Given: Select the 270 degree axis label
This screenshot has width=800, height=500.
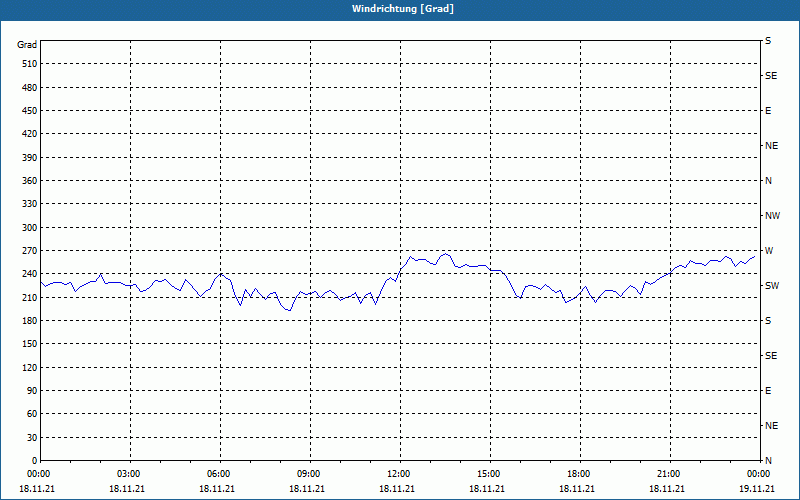Looking at the screenshot, I should point(30,251).
